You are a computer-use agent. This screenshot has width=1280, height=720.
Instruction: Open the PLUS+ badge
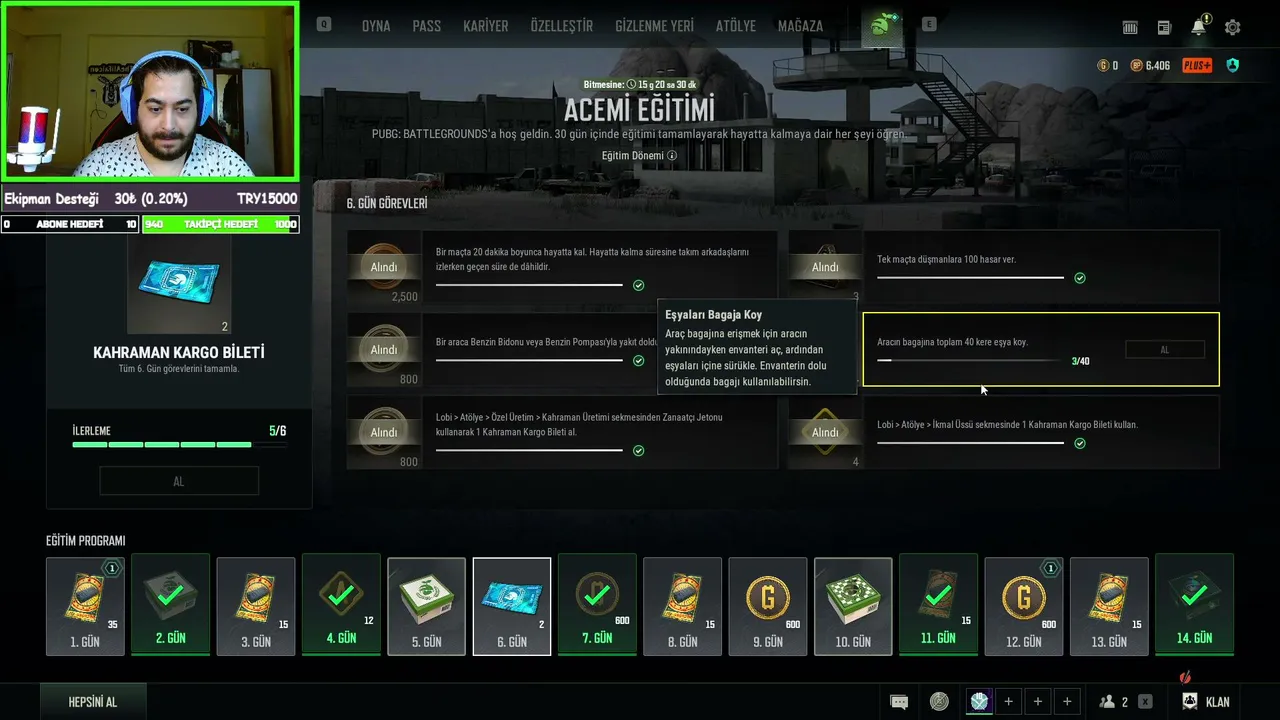(1197, 66)
